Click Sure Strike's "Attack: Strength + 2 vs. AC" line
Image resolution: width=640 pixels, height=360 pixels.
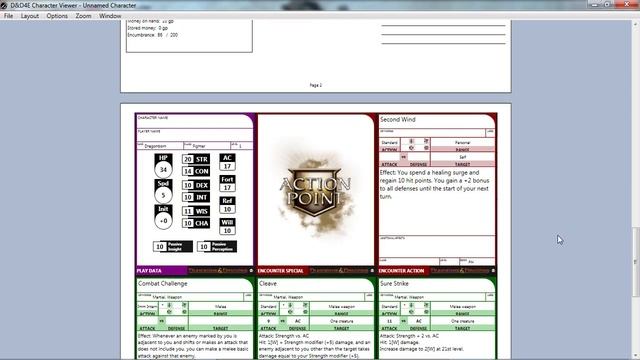(409, 336)
